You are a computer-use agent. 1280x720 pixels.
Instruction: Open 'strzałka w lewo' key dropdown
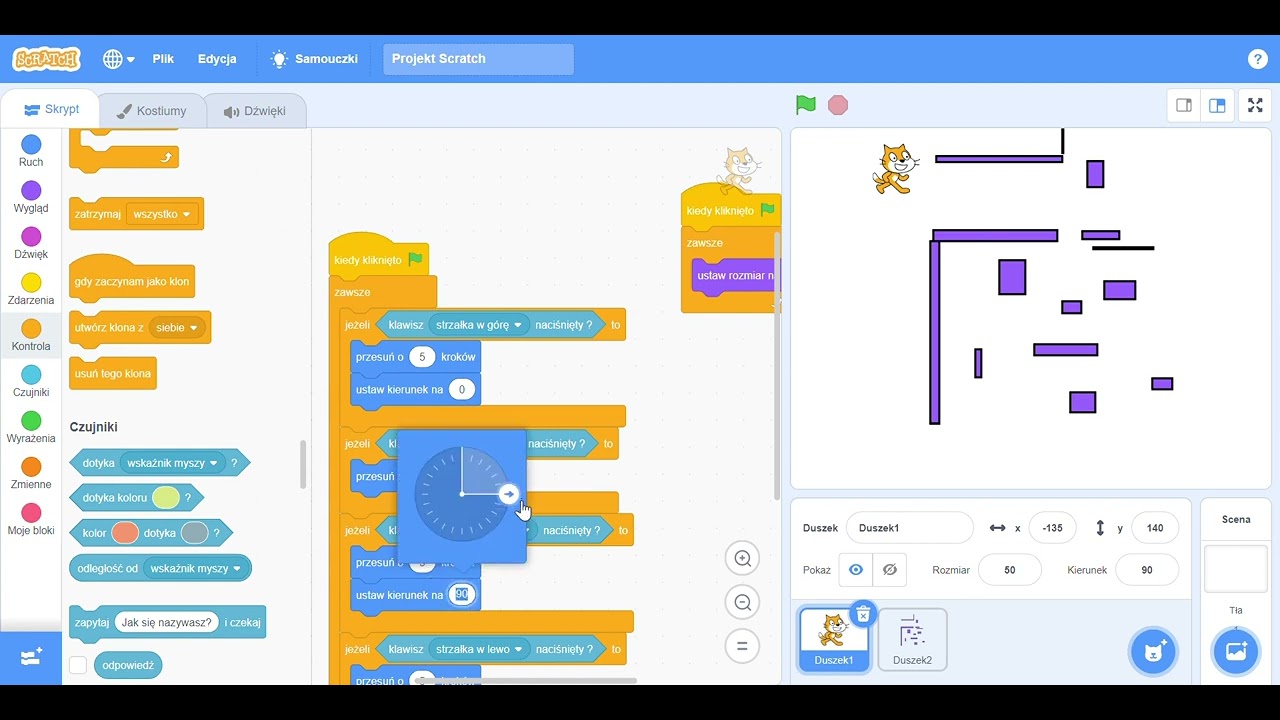(480, 649)
